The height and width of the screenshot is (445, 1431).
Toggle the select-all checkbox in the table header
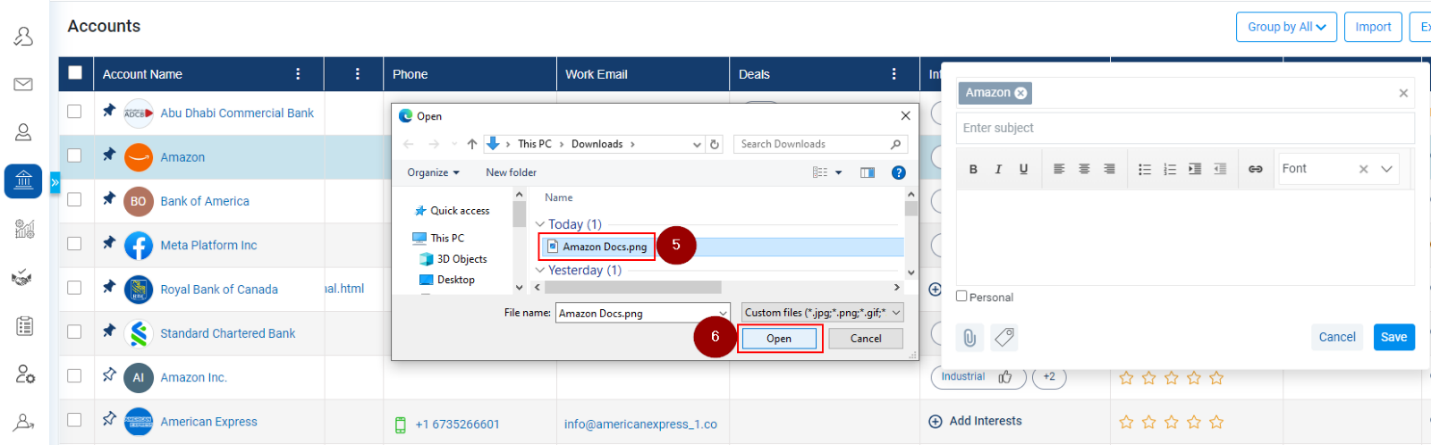75,73
